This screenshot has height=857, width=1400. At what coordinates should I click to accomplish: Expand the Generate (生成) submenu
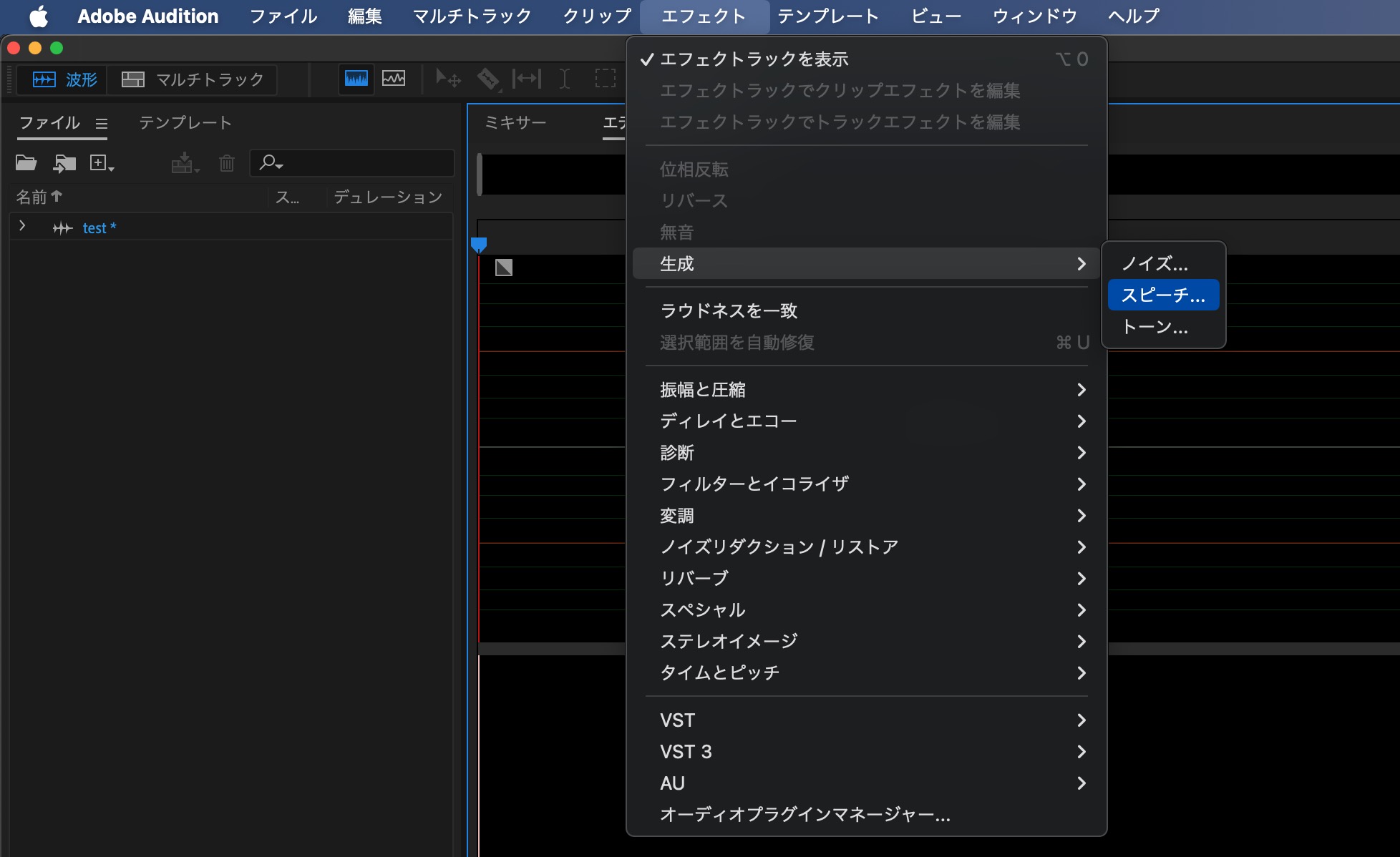click(x=866, y=264)
